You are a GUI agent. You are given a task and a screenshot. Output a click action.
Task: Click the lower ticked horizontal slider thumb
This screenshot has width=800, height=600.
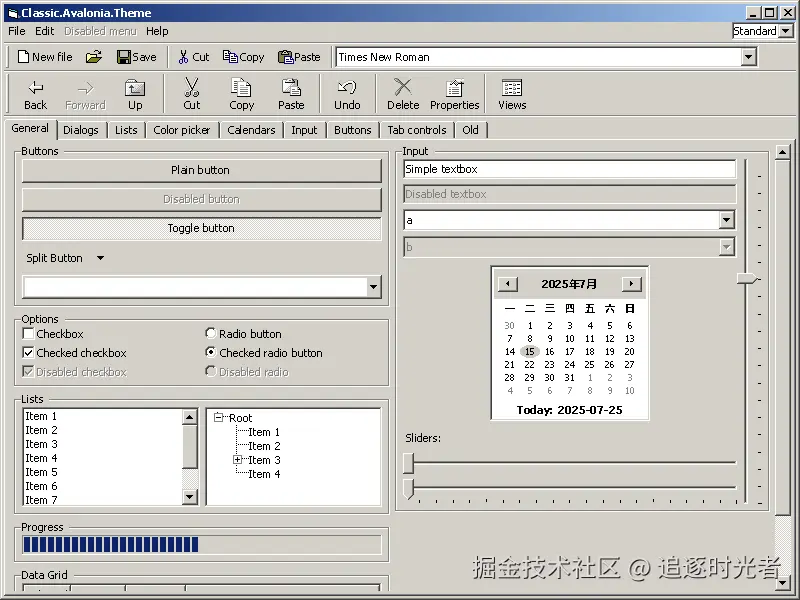click(408, 488)
